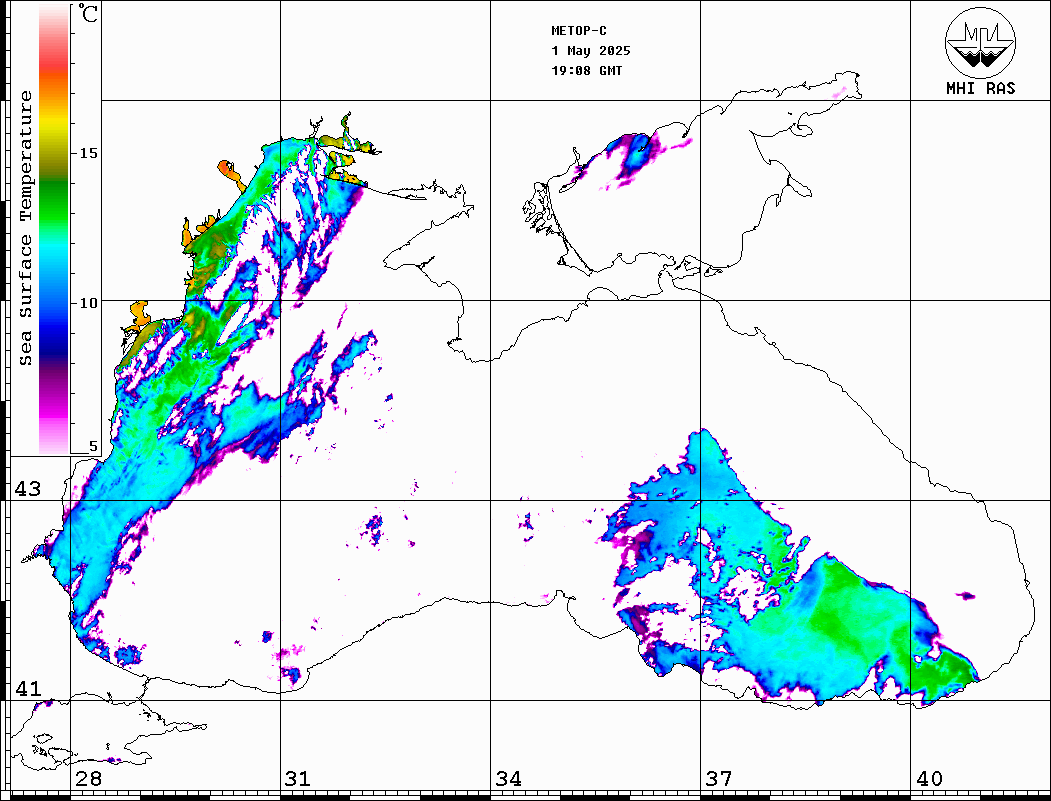Screen dimensions: 1051x801
Task: Click the longitude 37 label
Action: point(718,779)
